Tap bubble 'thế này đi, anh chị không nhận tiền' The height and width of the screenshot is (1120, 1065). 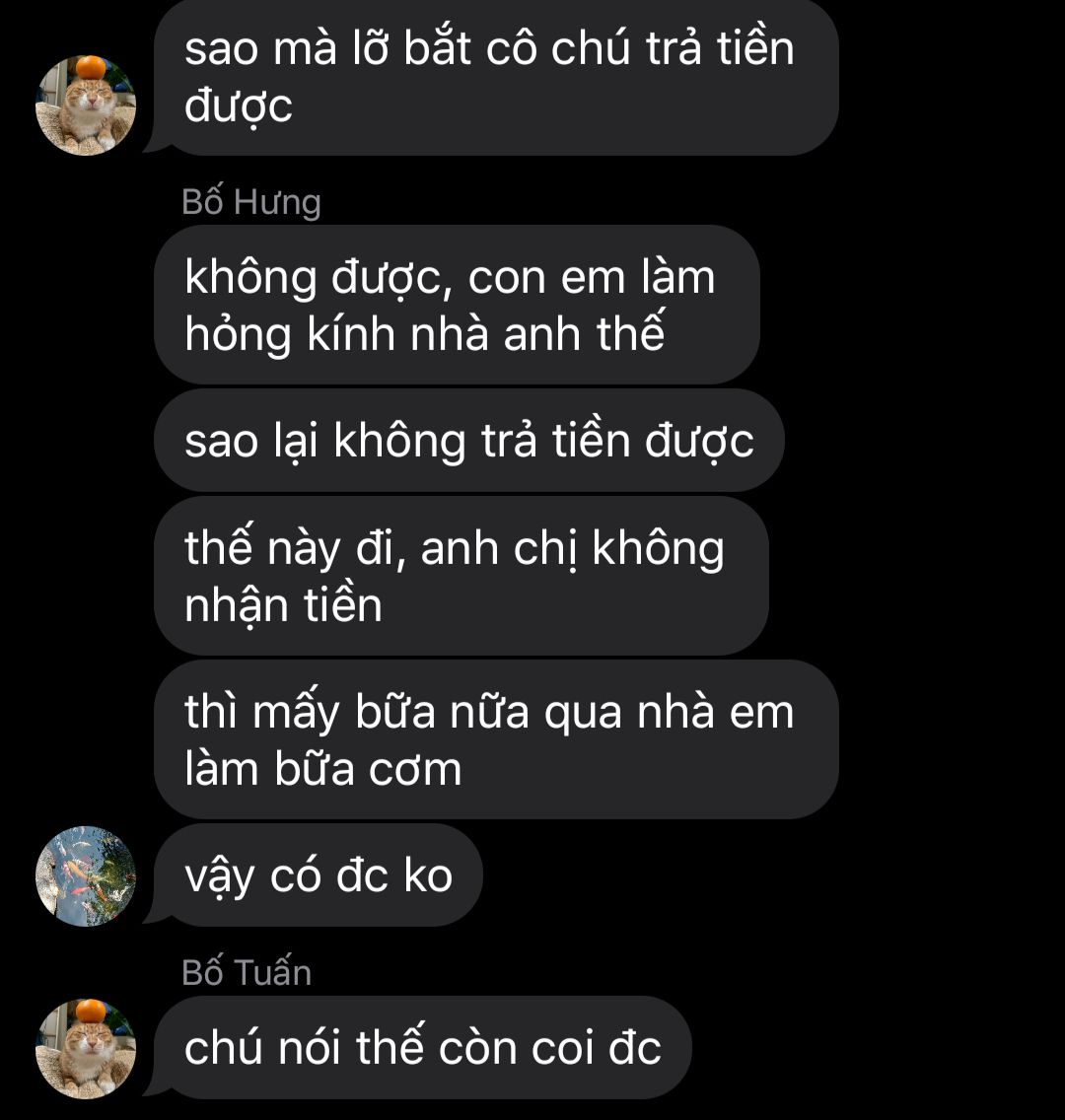pos(461,576)
